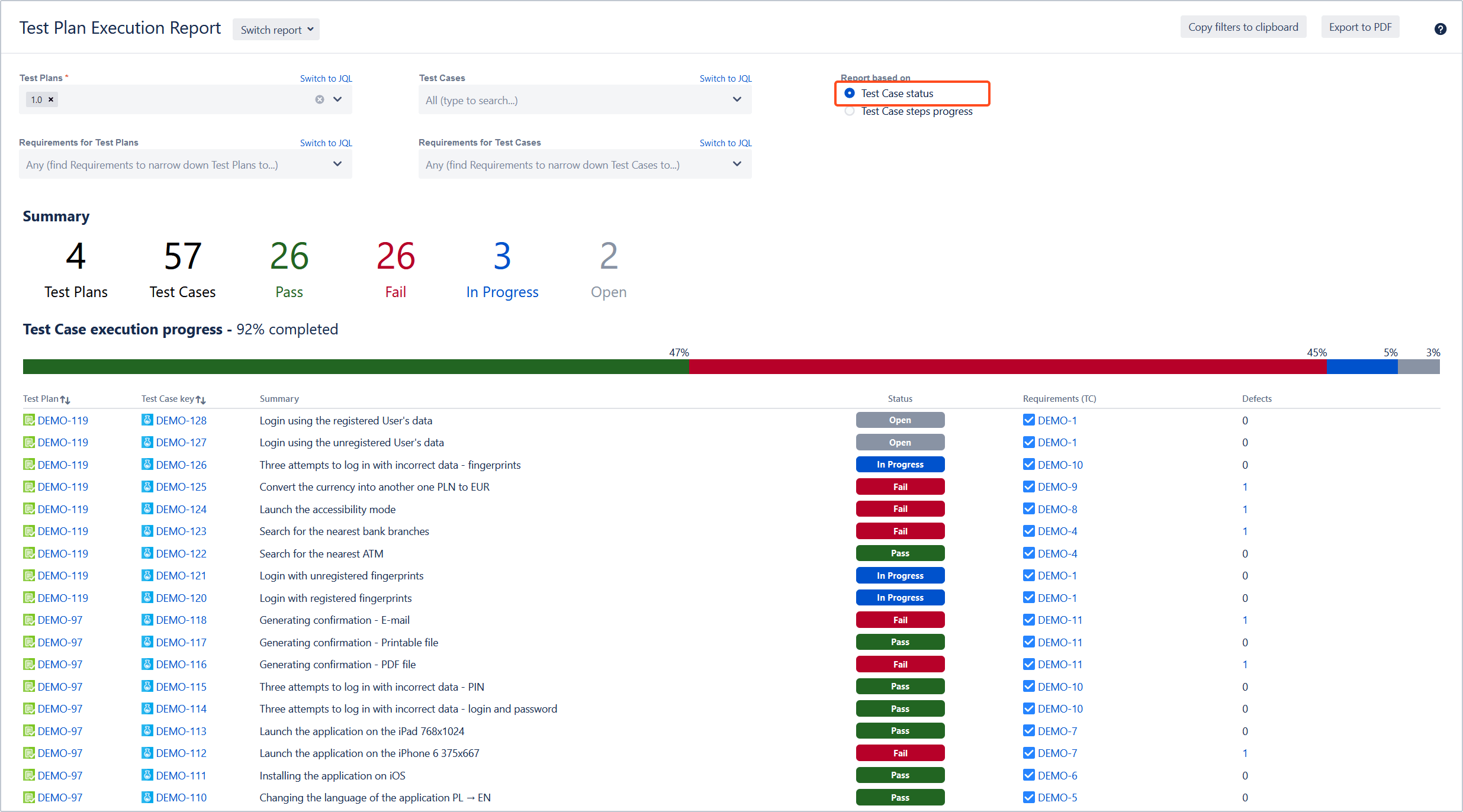Screen dimensions: 1463x812
Task: Sort table by Test Plan column
Action: tap(65, 399)
